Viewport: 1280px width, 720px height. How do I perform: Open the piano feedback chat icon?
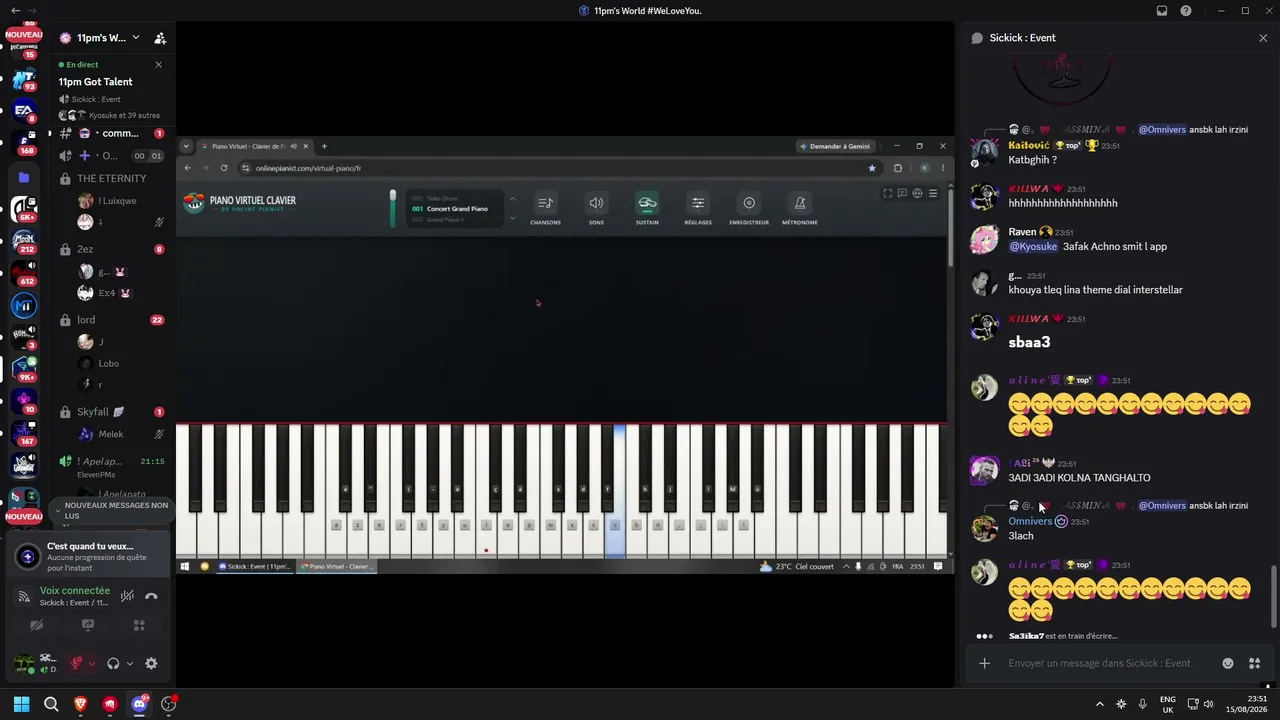click(x=902, y=193)
